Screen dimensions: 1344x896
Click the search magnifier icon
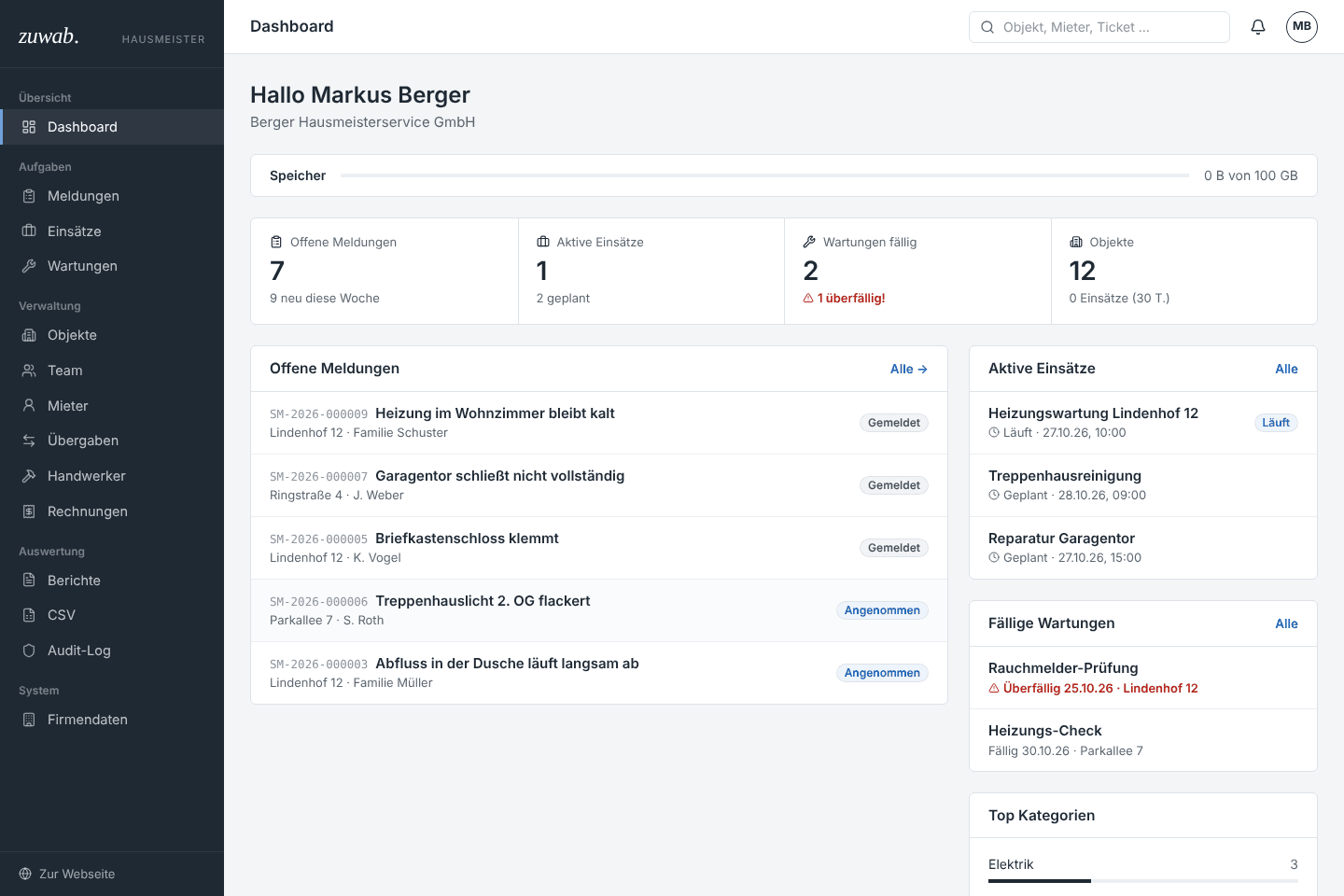pos(987,27)
